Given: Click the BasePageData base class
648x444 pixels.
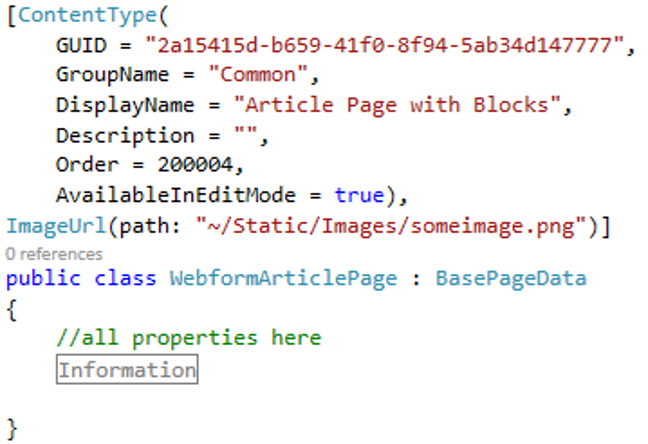Looking at the screenshot, I should (510, 277).
